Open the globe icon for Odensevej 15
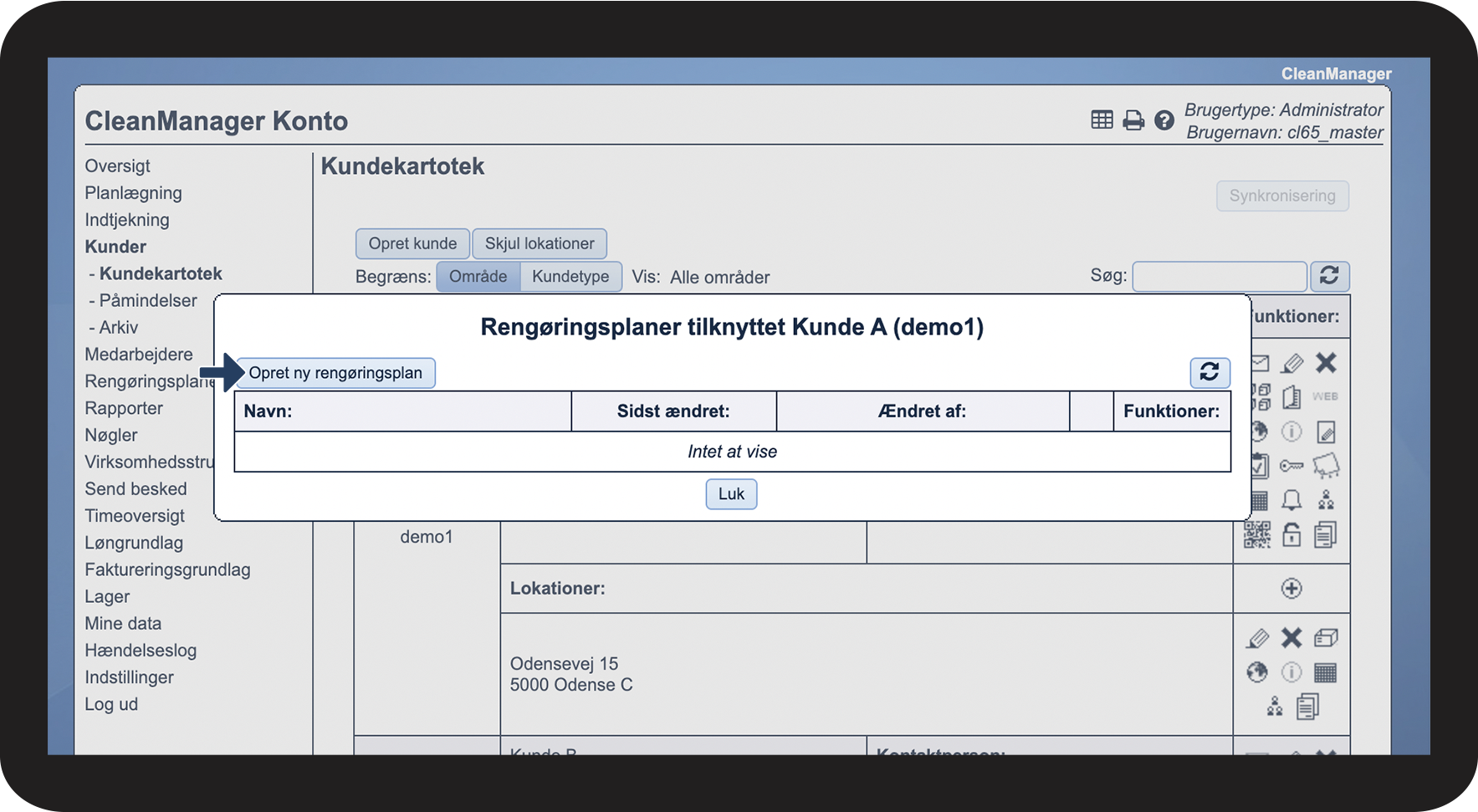This screenshot has height=812, width=1478. click(x=1257, y=672)
